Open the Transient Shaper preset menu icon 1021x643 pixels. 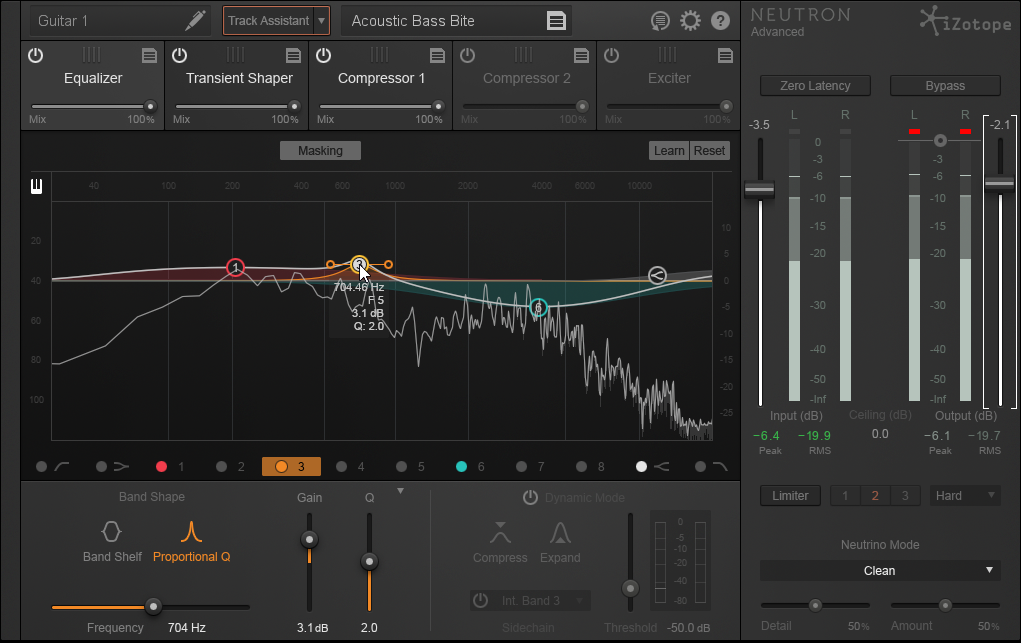click(293, 56)
